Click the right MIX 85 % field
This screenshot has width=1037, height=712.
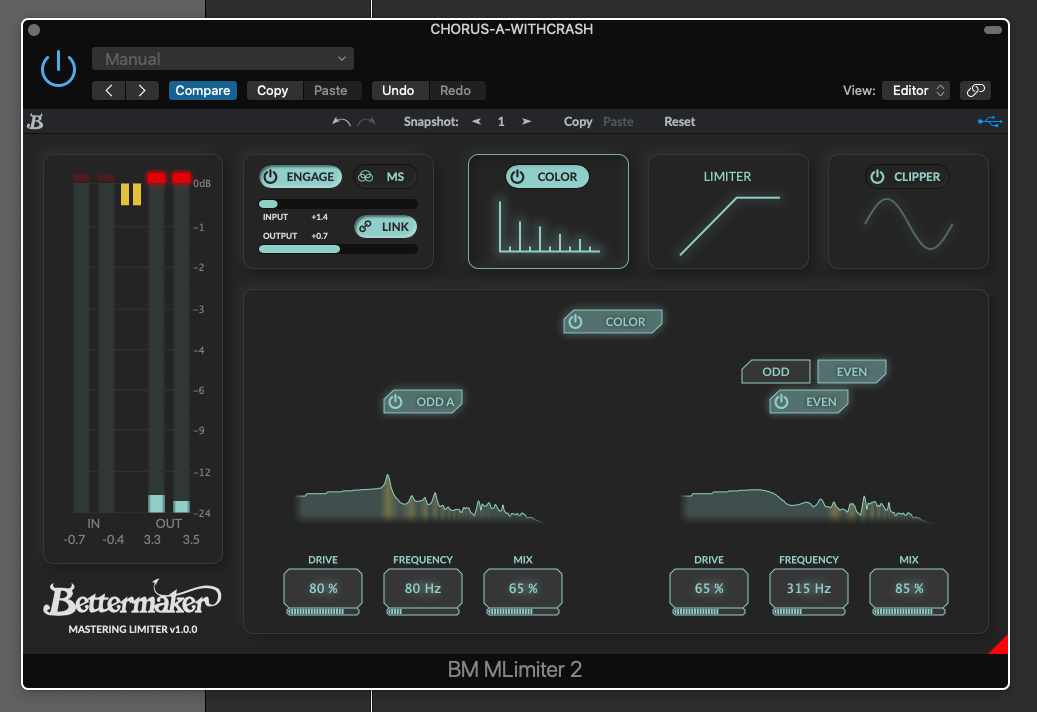[909, 588]
